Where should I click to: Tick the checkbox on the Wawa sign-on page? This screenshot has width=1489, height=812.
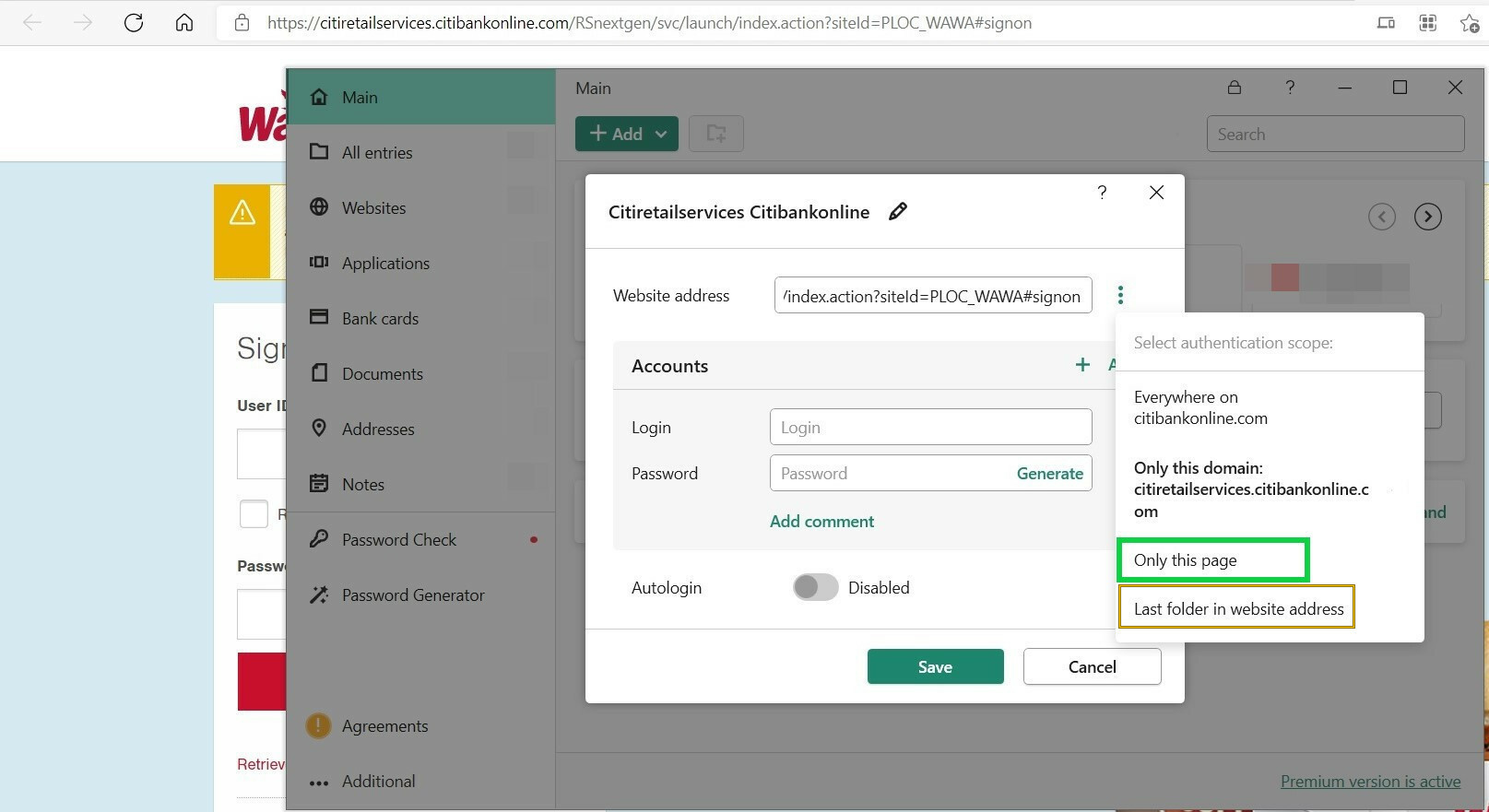(x=254, y=513)
